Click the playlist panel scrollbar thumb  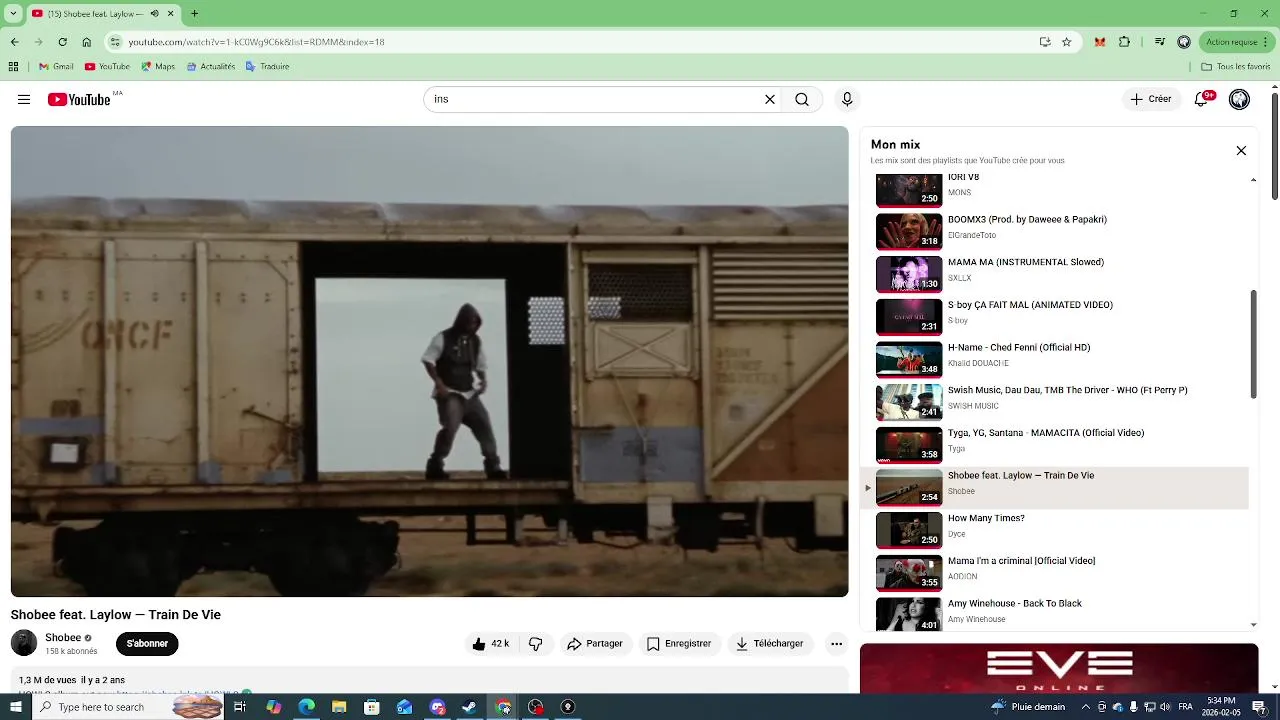click(x=1254, y=345)
